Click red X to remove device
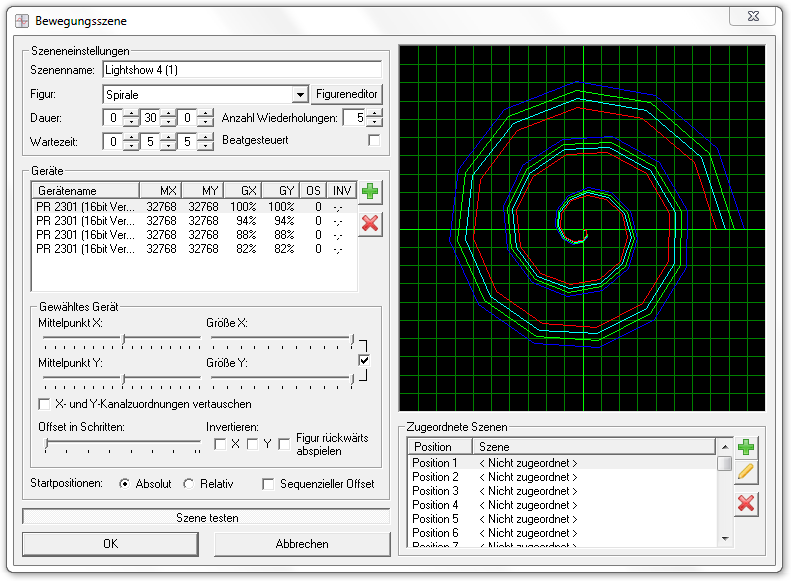 [x=370, y=222]
